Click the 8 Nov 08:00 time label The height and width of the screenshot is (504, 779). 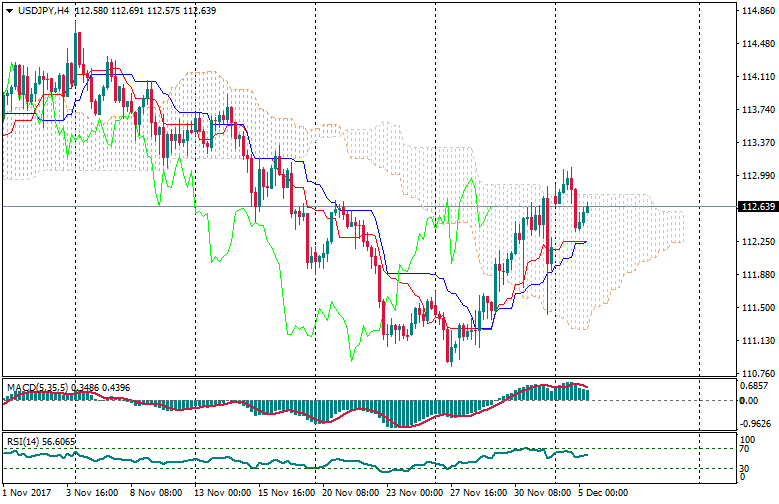point(158,493)
